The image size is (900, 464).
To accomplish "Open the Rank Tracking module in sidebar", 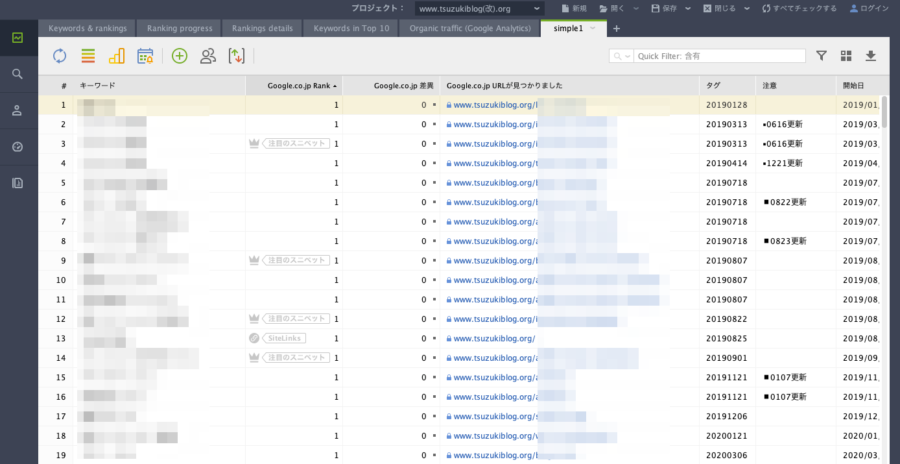I will click(x=18, y=38).
